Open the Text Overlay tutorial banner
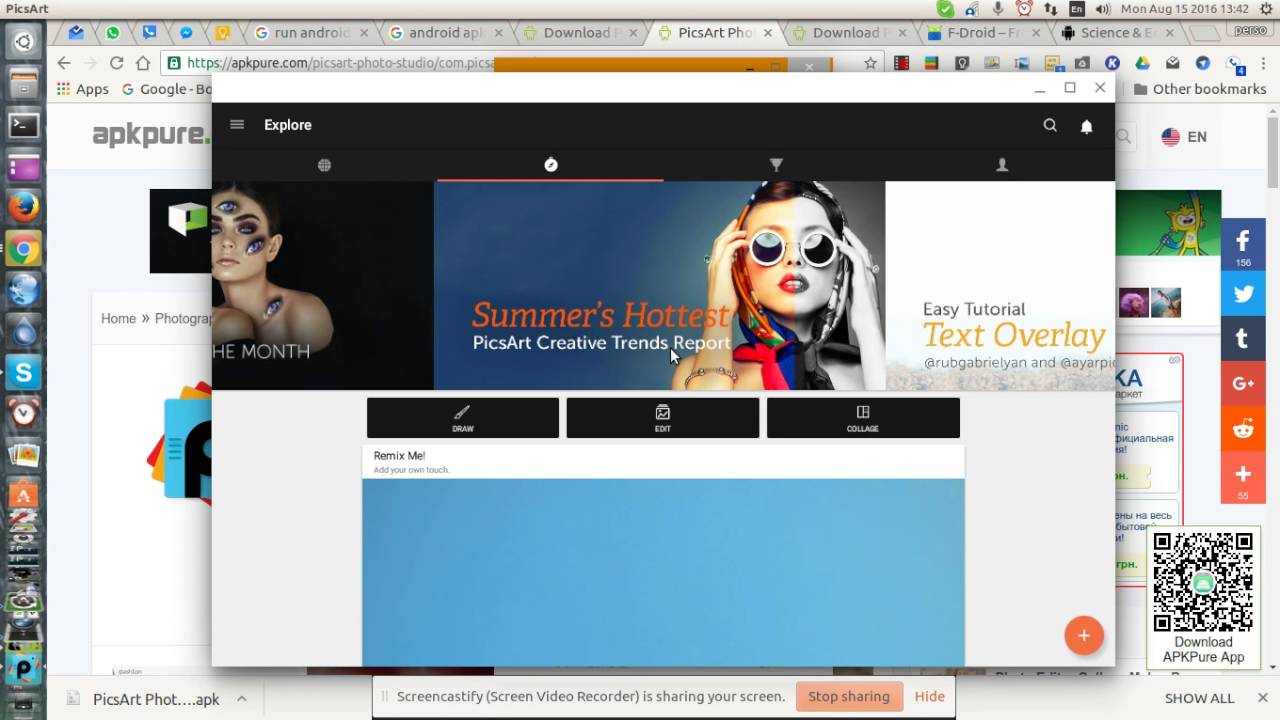The image size is (1280, 720). 1000,286
